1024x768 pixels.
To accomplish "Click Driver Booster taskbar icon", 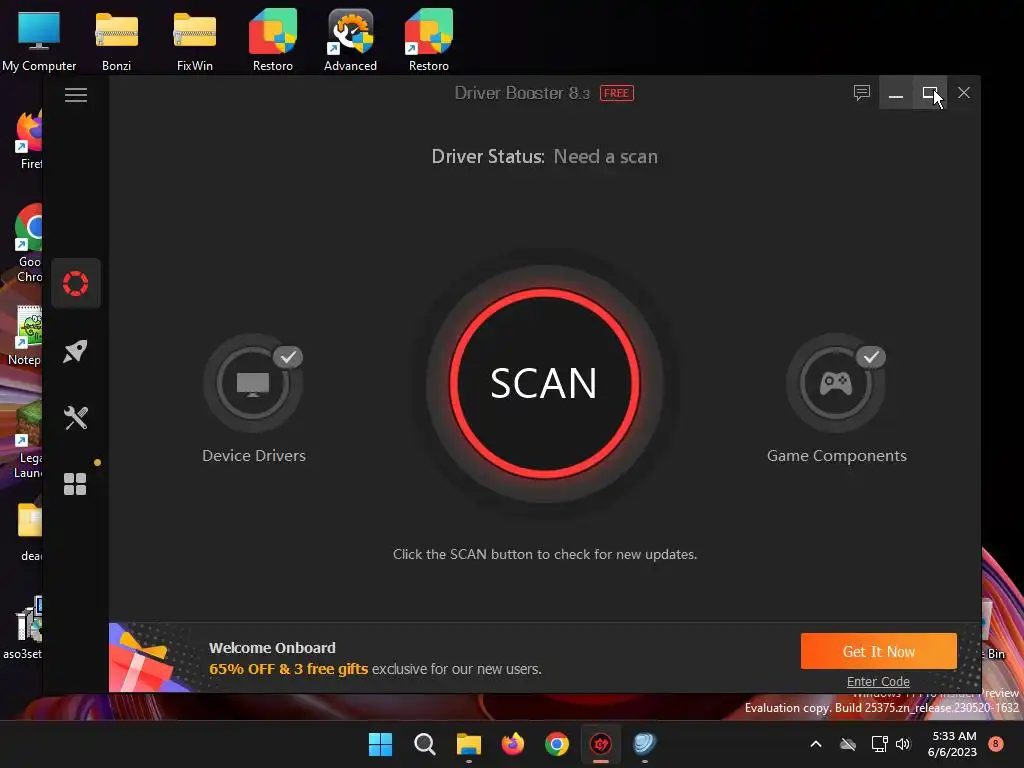I will 601,744.
